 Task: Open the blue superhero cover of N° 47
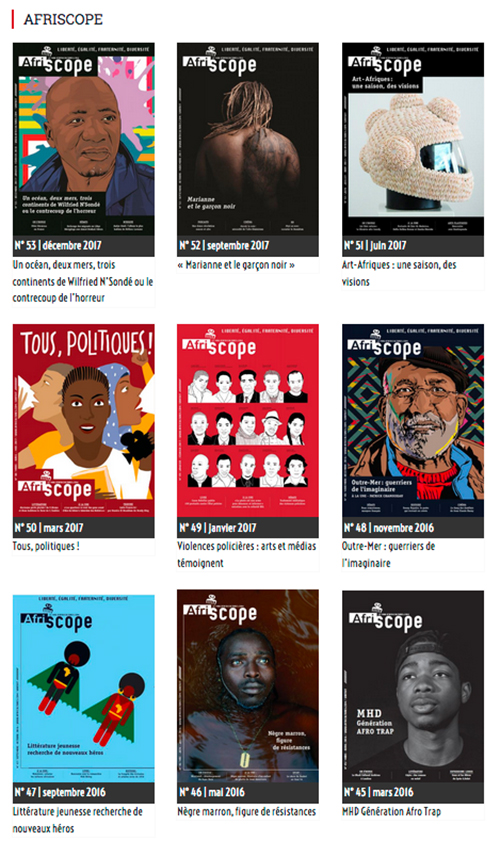click(x=84, y=688)
